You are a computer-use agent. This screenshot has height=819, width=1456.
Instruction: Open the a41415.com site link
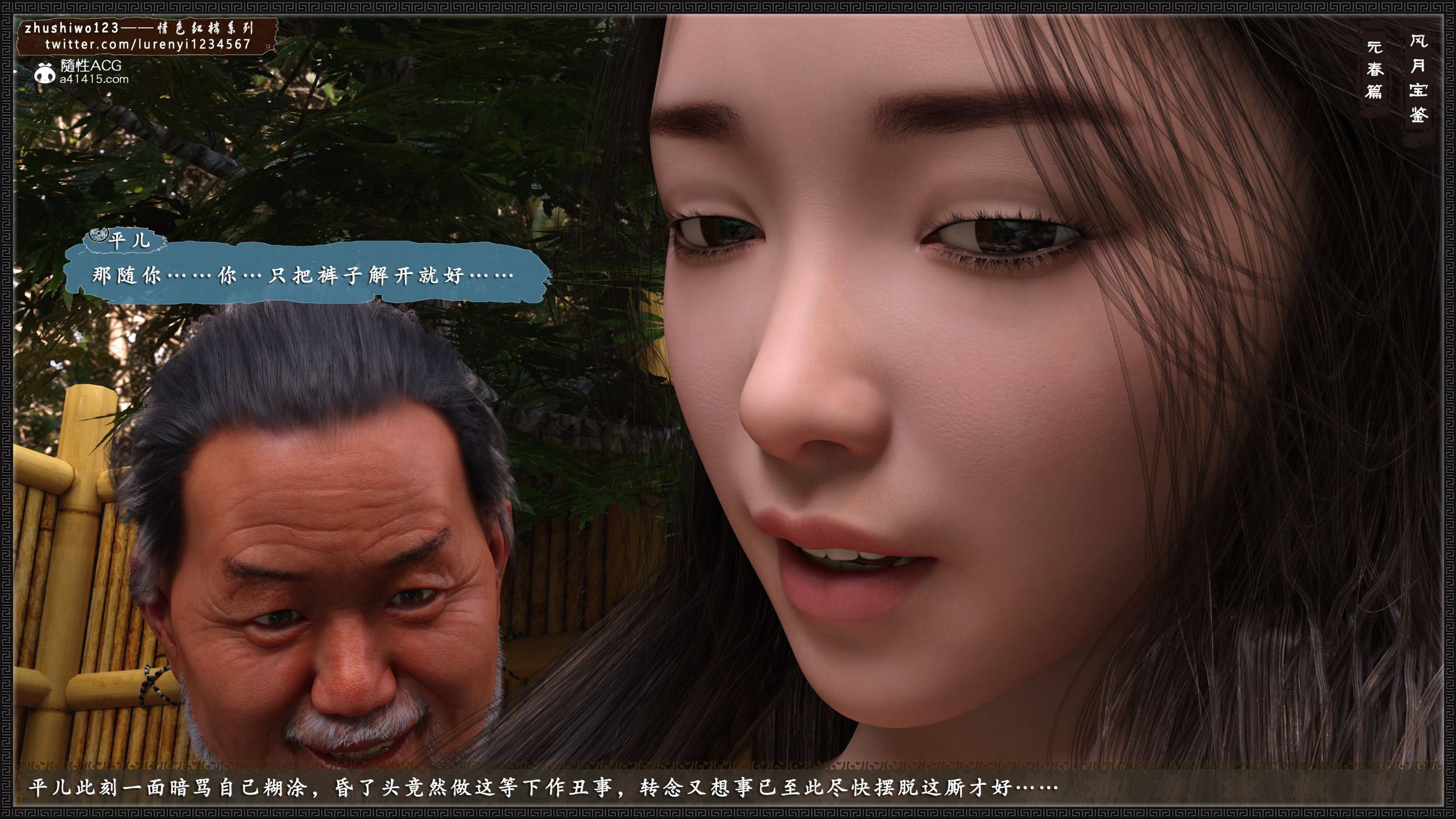[94, 80]
